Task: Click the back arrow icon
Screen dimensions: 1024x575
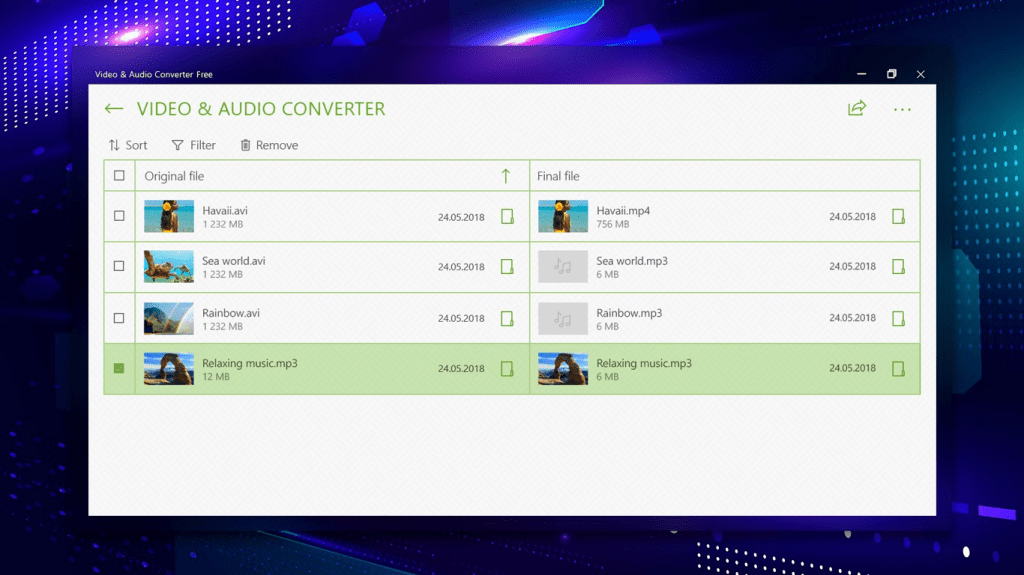Action: click(113, 109)
